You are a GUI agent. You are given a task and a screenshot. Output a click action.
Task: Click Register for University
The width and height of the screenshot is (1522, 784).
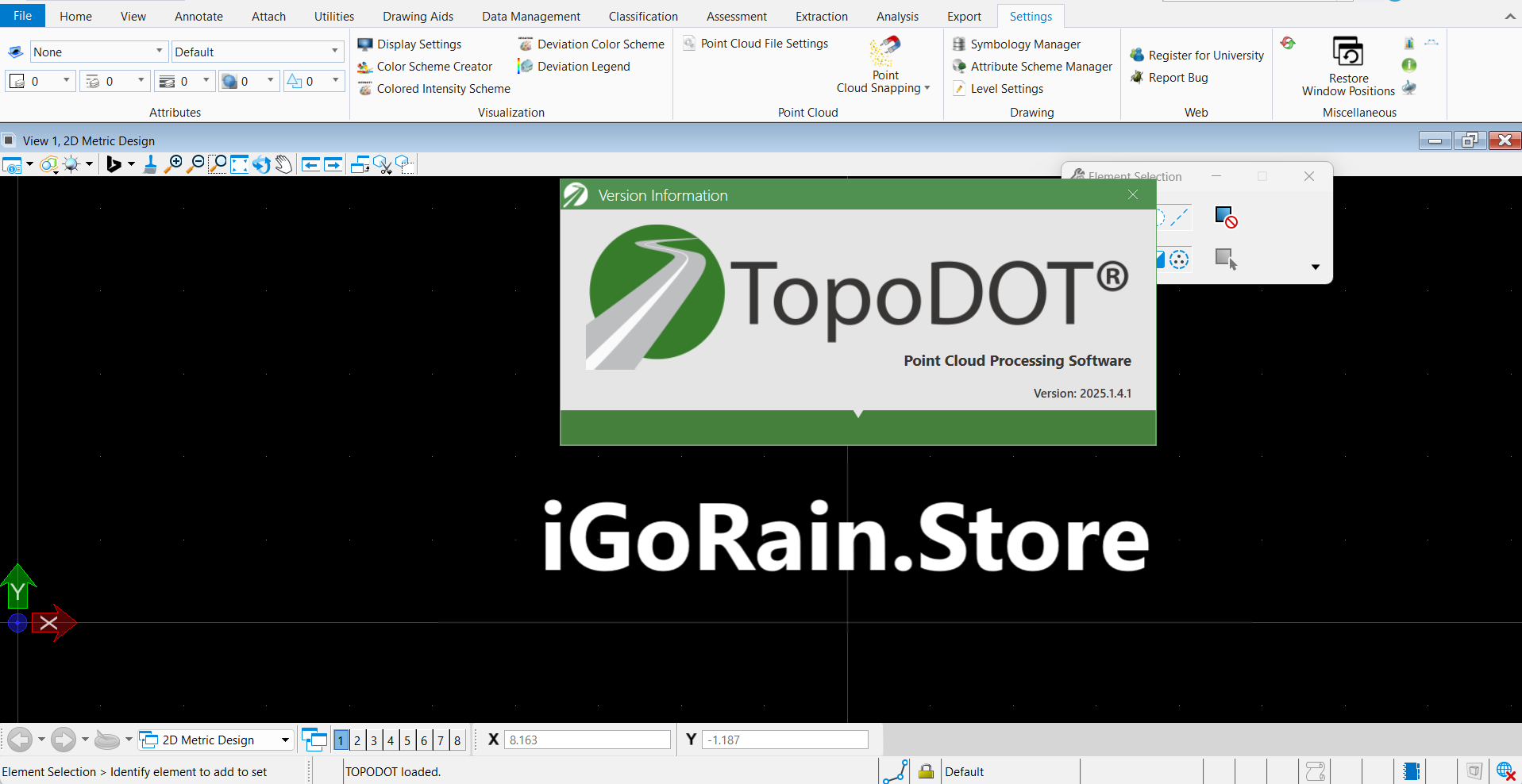[1196, 55]
